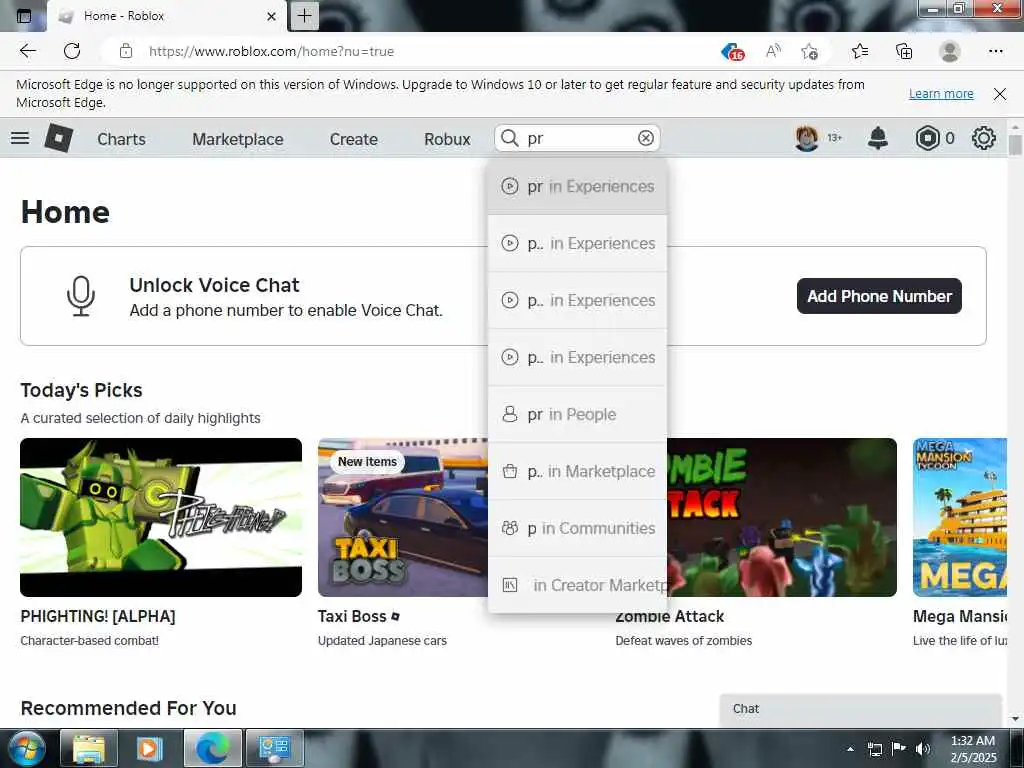Open the notifications bell
Viewport: 1024px width, 768px height.
878,138
